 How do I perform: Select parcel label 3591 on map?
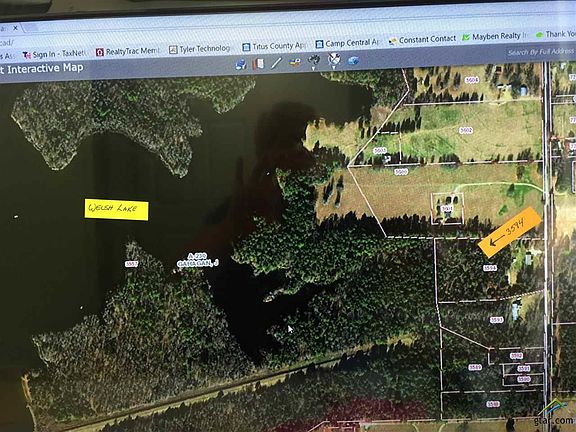point(523,368)
